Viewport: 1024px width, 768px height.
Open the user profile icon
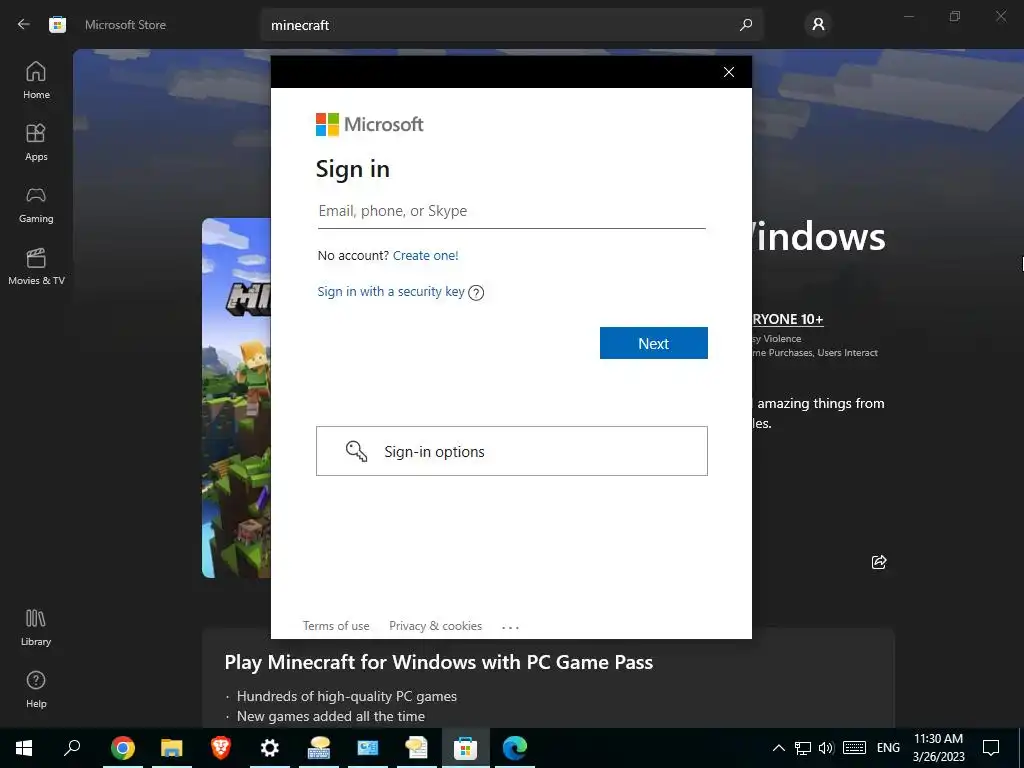818,25
